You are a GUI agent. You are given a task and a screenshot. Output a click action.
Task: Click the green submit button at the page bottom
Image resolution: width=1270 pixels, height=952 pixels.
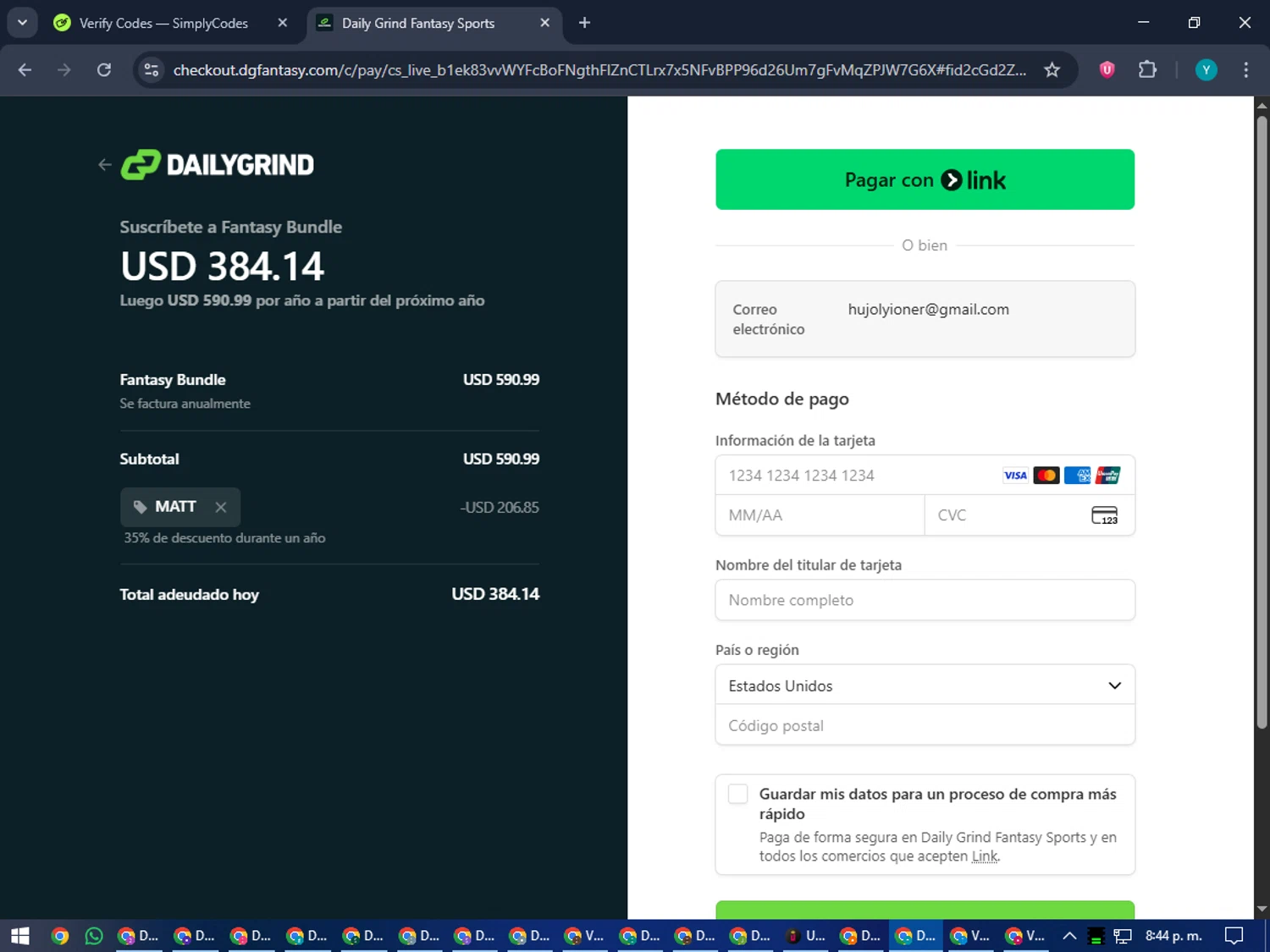[x=925, y=911]
